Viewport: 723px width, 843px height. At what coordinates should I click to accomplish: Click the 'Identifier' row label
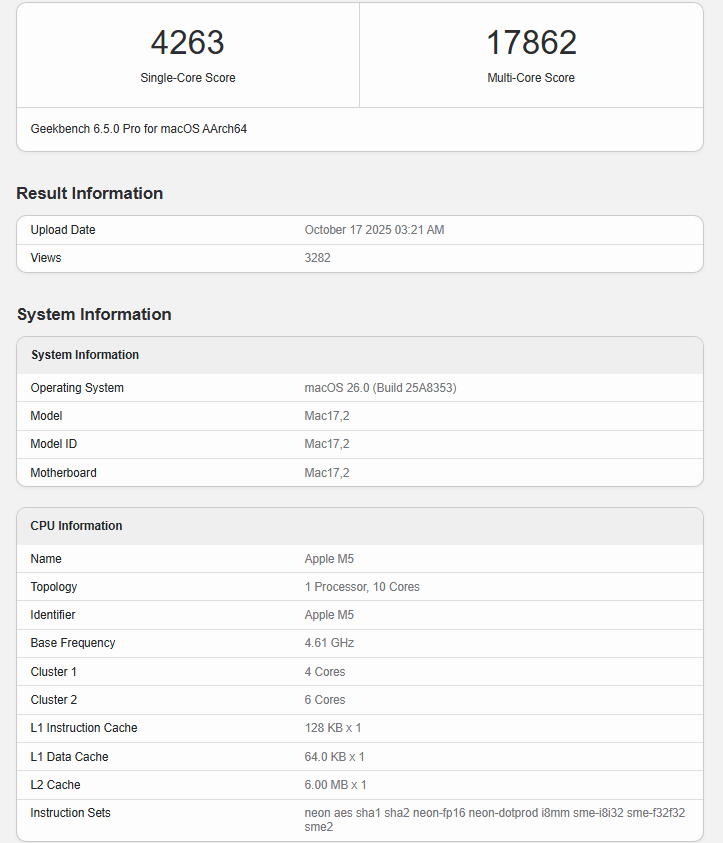tap(53, 615)
